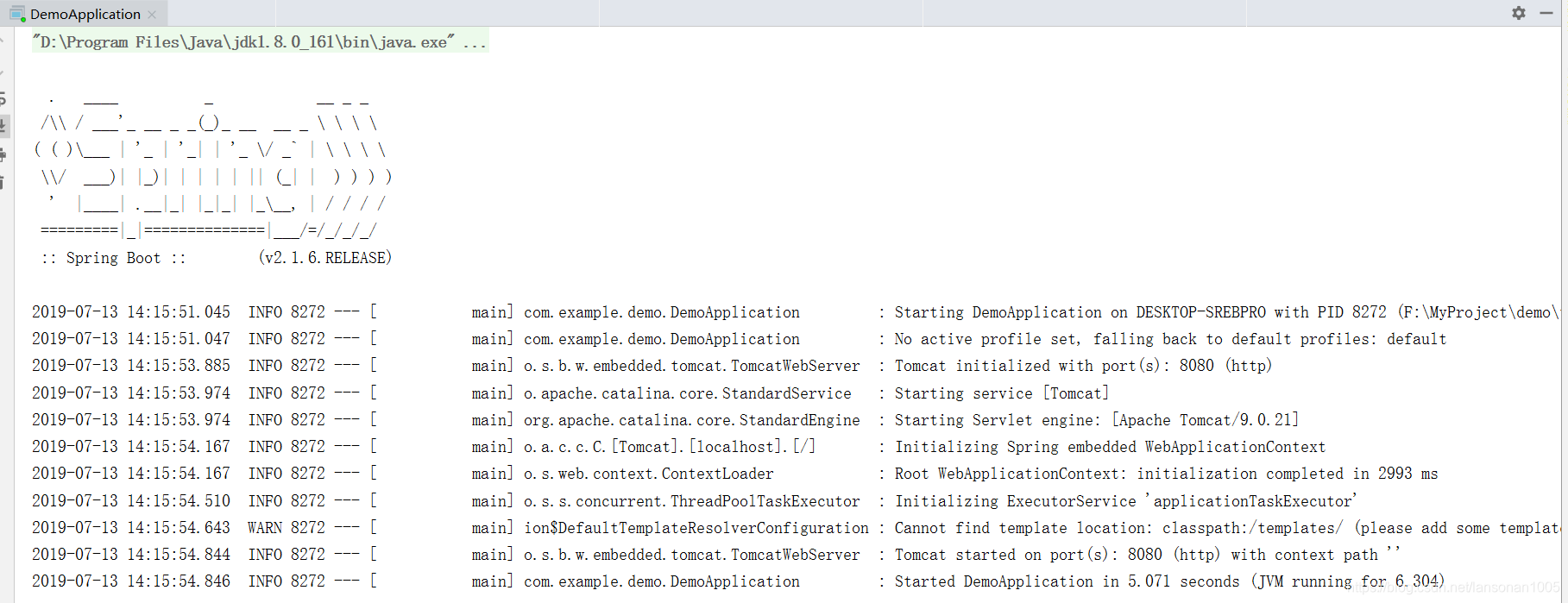Click 'Initializing ExecutorService' log message
The image size is (1568, 603).
1126,501
